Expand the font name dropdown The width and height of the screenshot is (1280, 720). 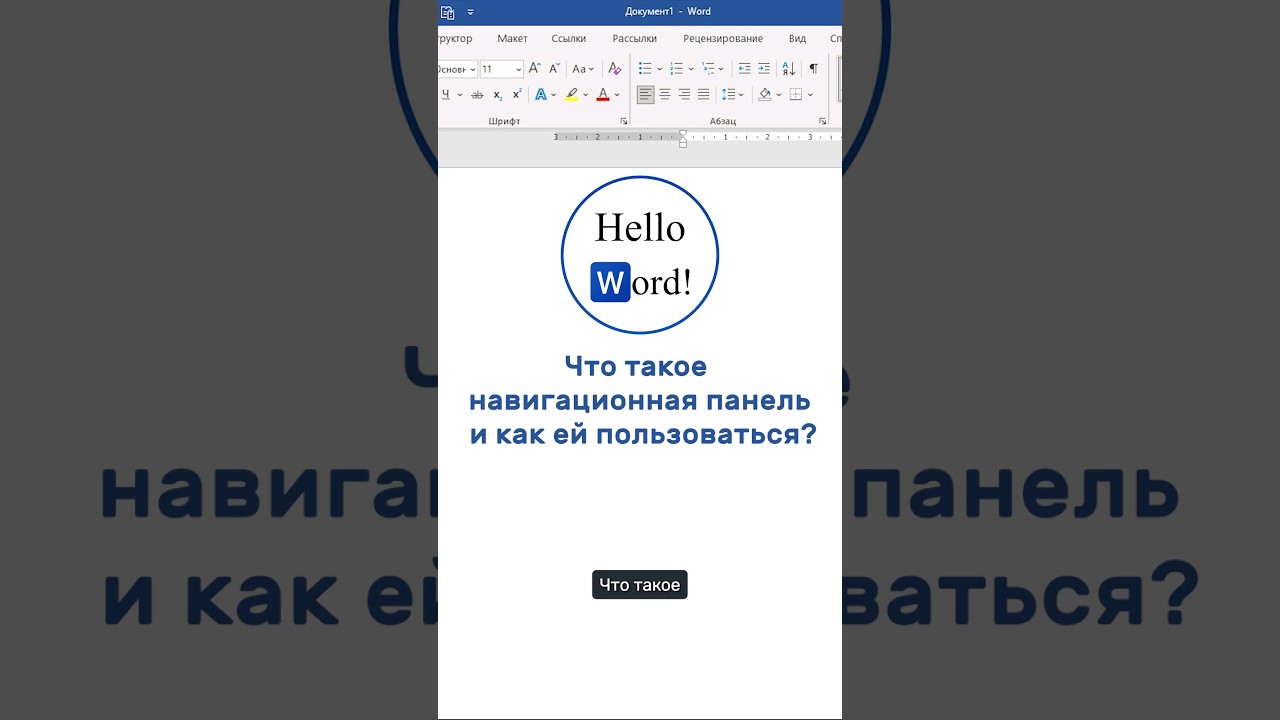coord(472,69)
